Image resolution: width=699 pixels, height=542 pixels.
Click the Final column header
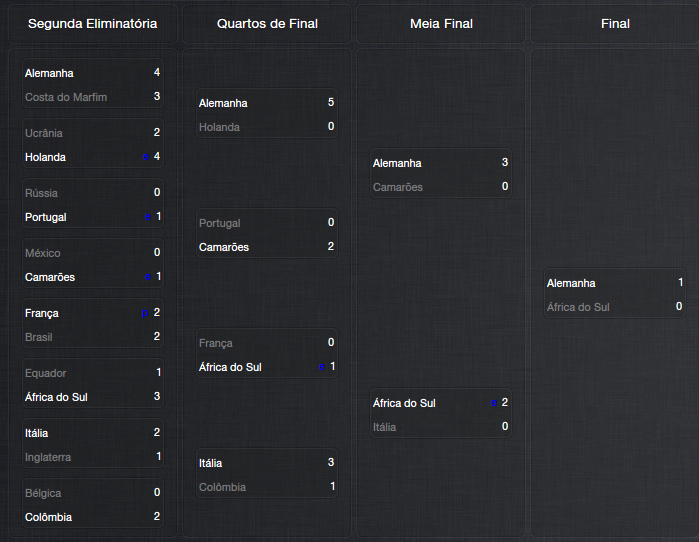pyautogui.click(x=615, y=23)
